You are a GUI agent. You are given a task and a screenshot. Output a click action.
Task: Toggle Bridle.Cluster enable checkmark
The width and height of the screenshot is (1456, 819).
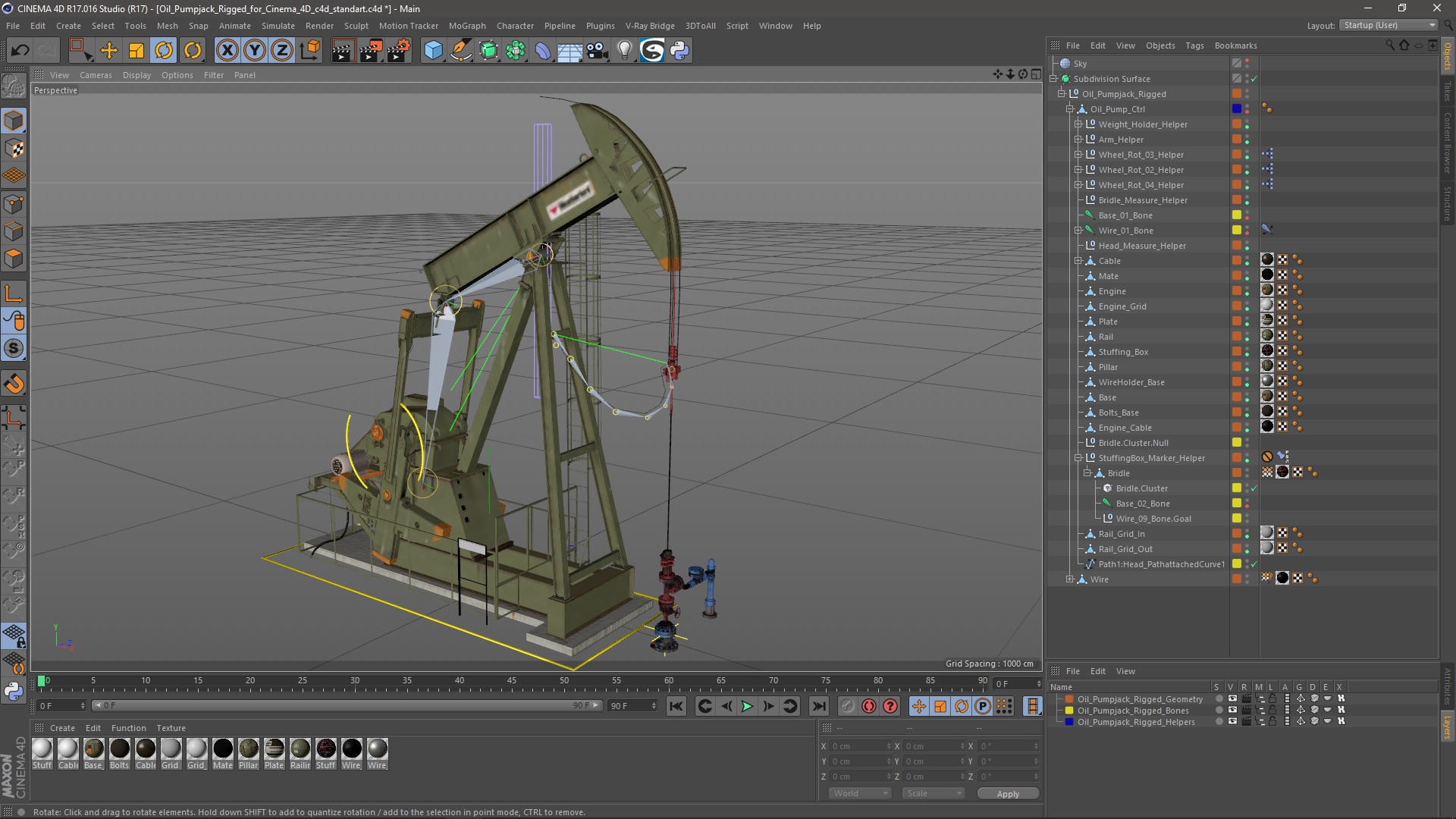[1254, 488]
